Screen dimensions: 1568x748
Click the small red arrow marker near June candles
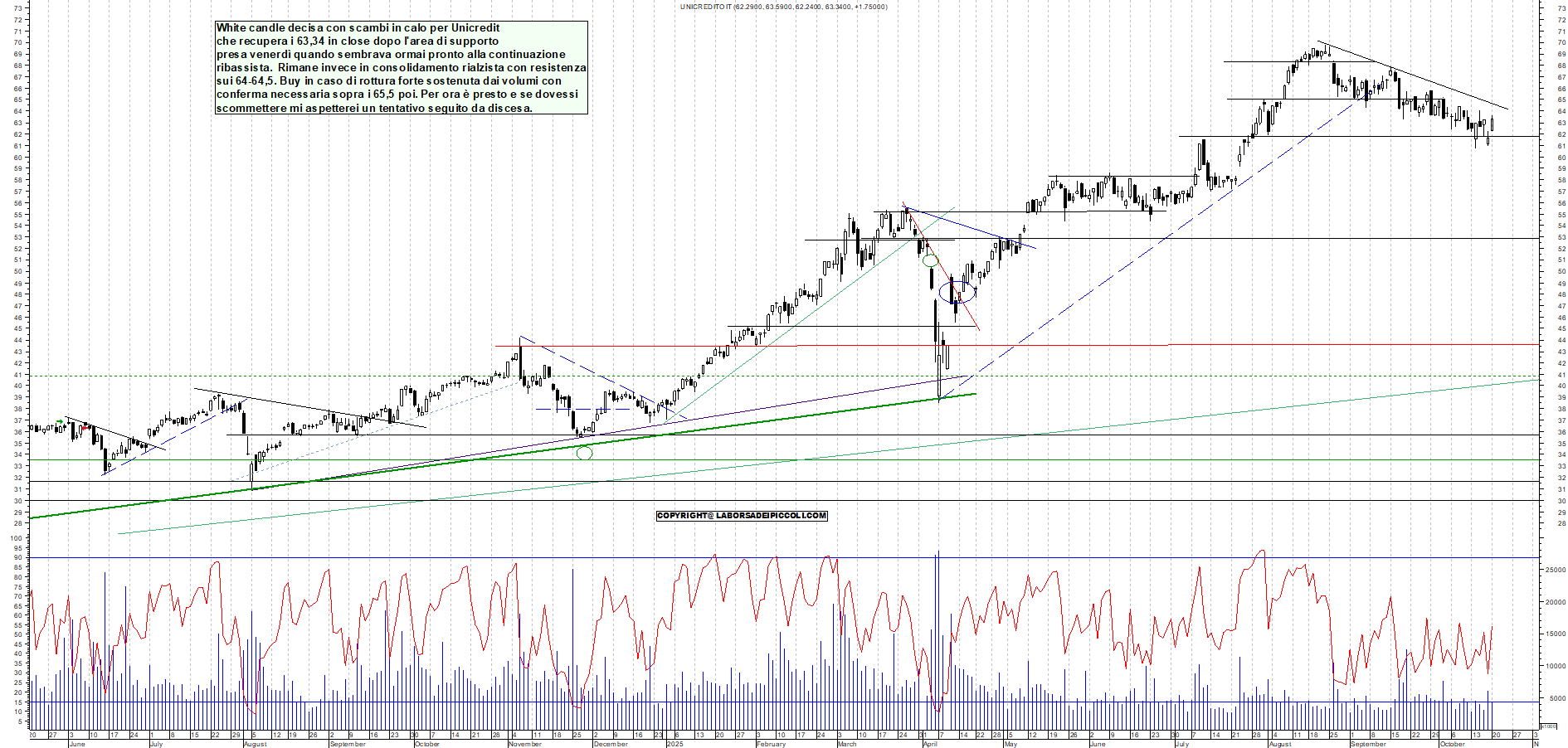[x=85, y=428]
